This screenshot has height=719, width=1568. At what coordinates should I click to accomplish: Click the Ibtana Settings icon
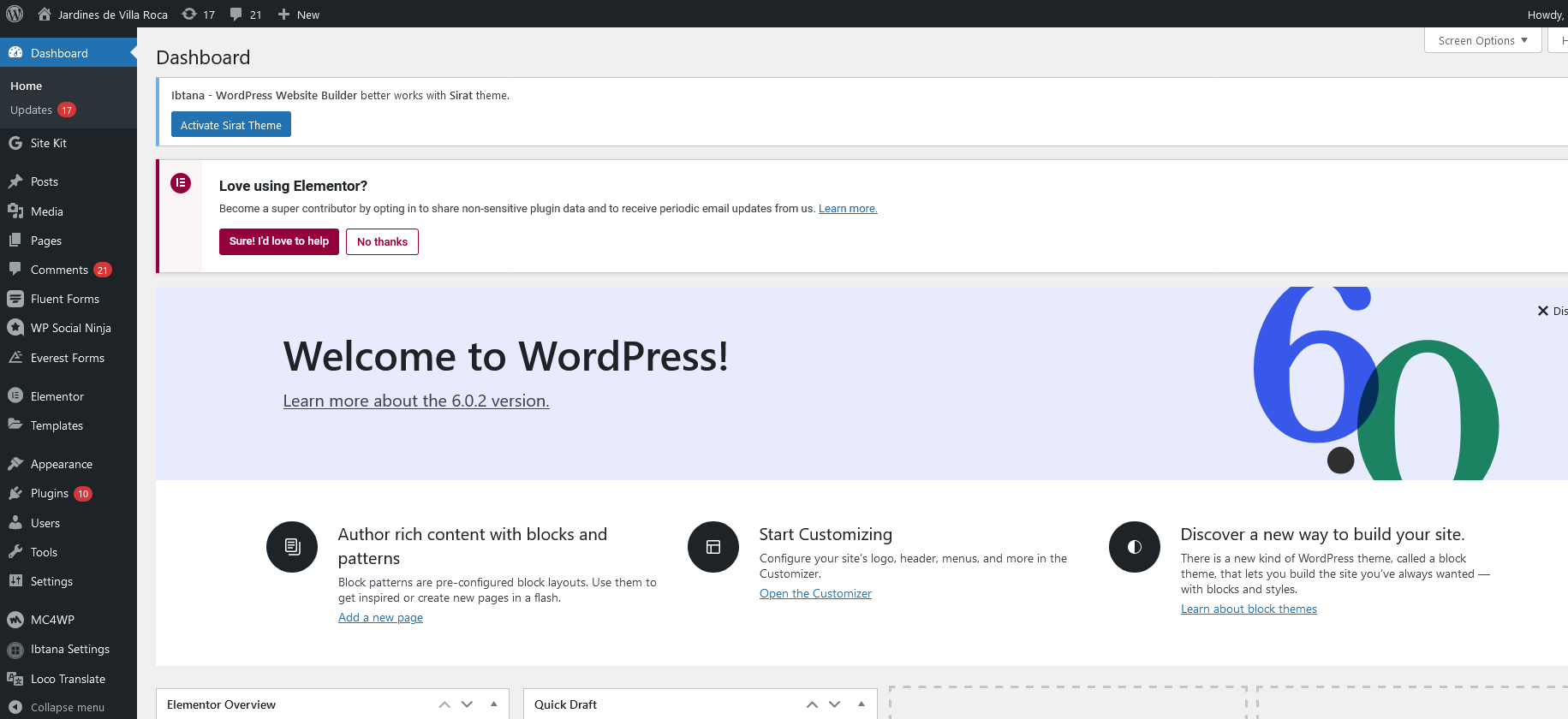coord(15,650)
